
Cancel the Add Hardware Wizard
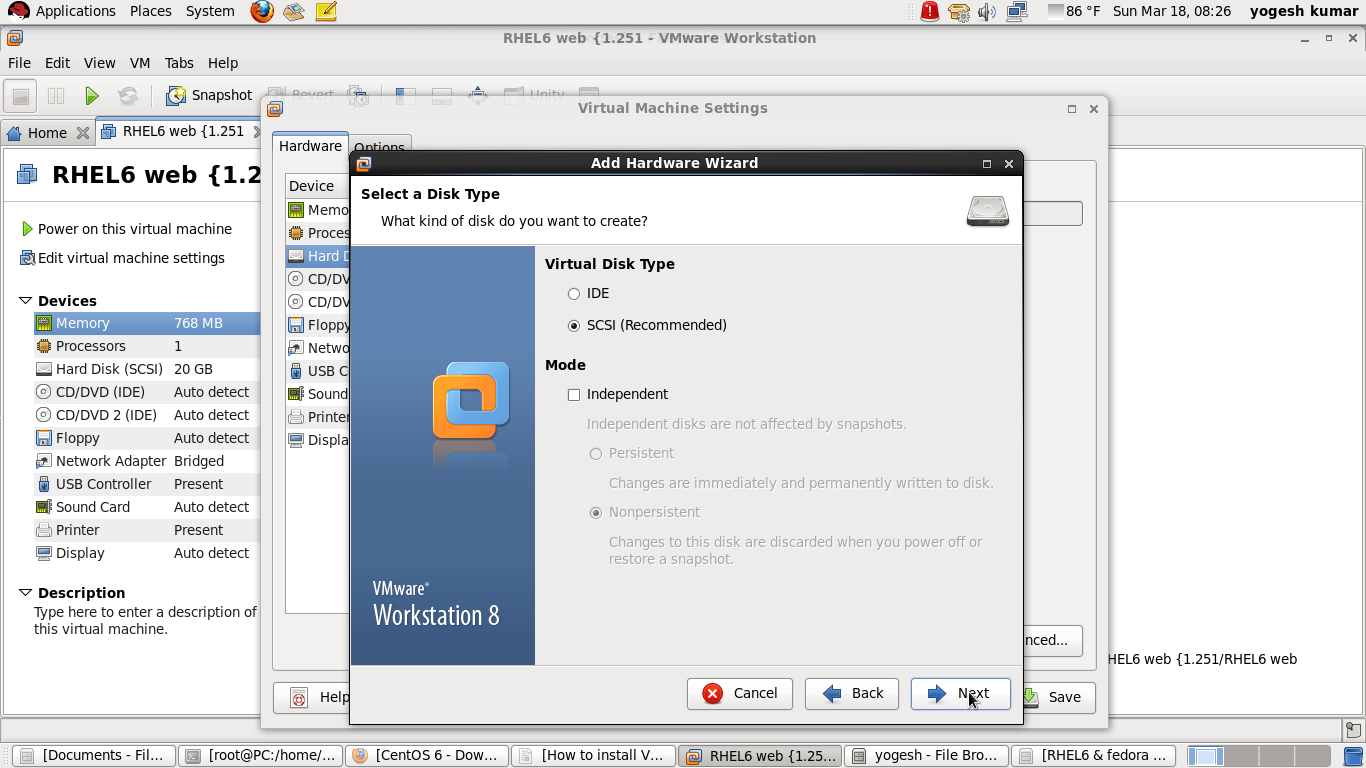click(x=740, y=693)
